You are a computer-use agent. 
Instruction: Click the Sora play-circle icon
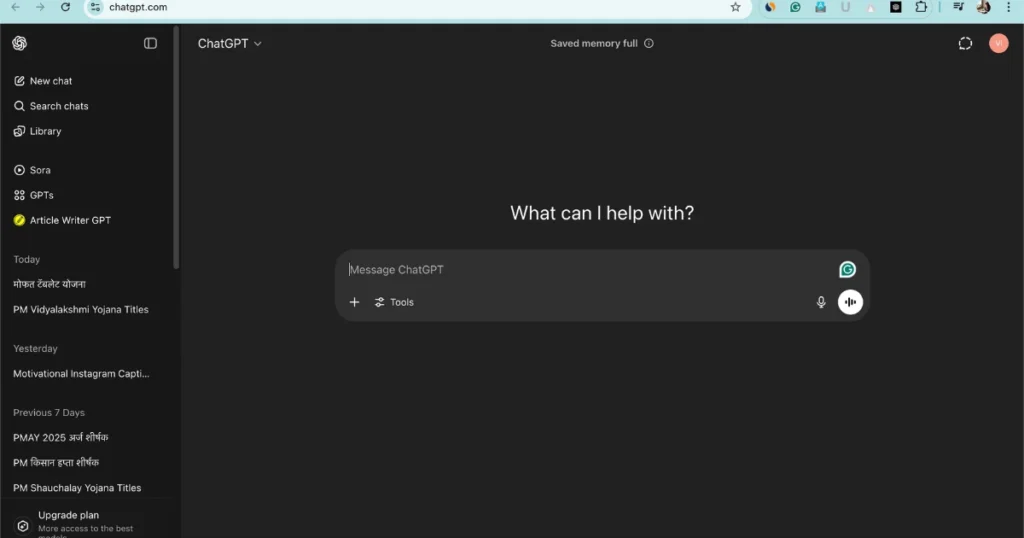click(x=19, y=170)
